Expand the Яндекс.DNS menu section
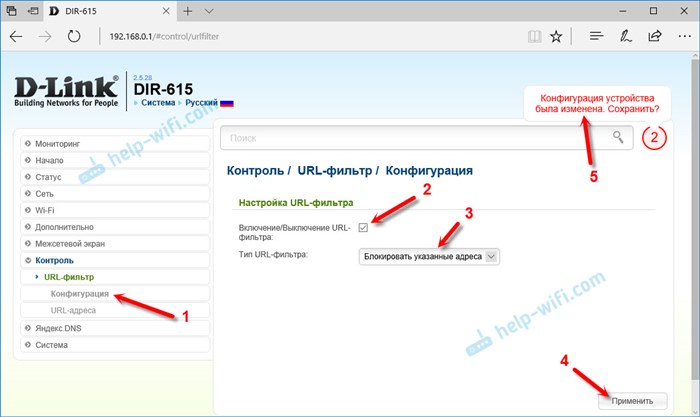Screen dimensions: 700x417 [115, 328]
